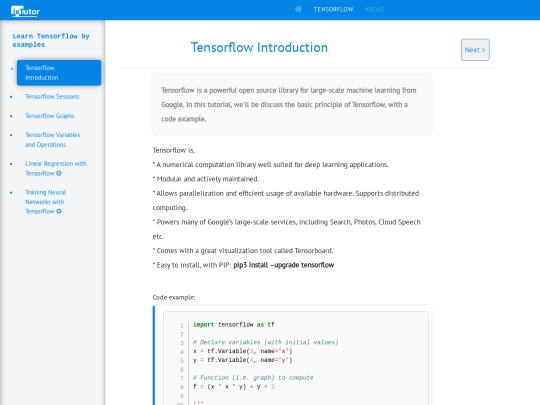Open the ABOUT nav menu item
540x405 pixels.
(375, 10)
